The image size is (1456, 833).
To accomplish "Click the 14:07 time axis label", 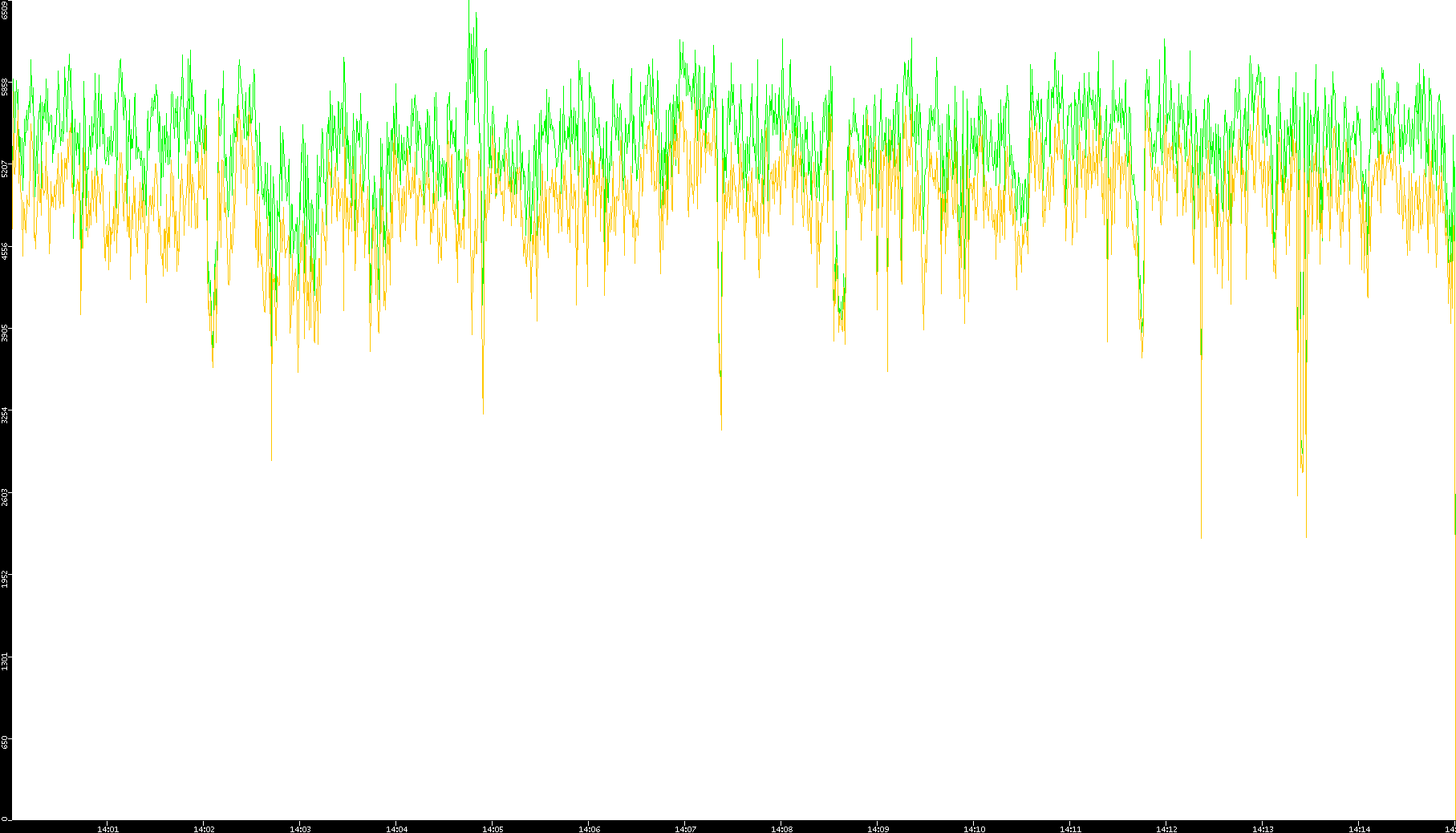I will click(685, 829).
